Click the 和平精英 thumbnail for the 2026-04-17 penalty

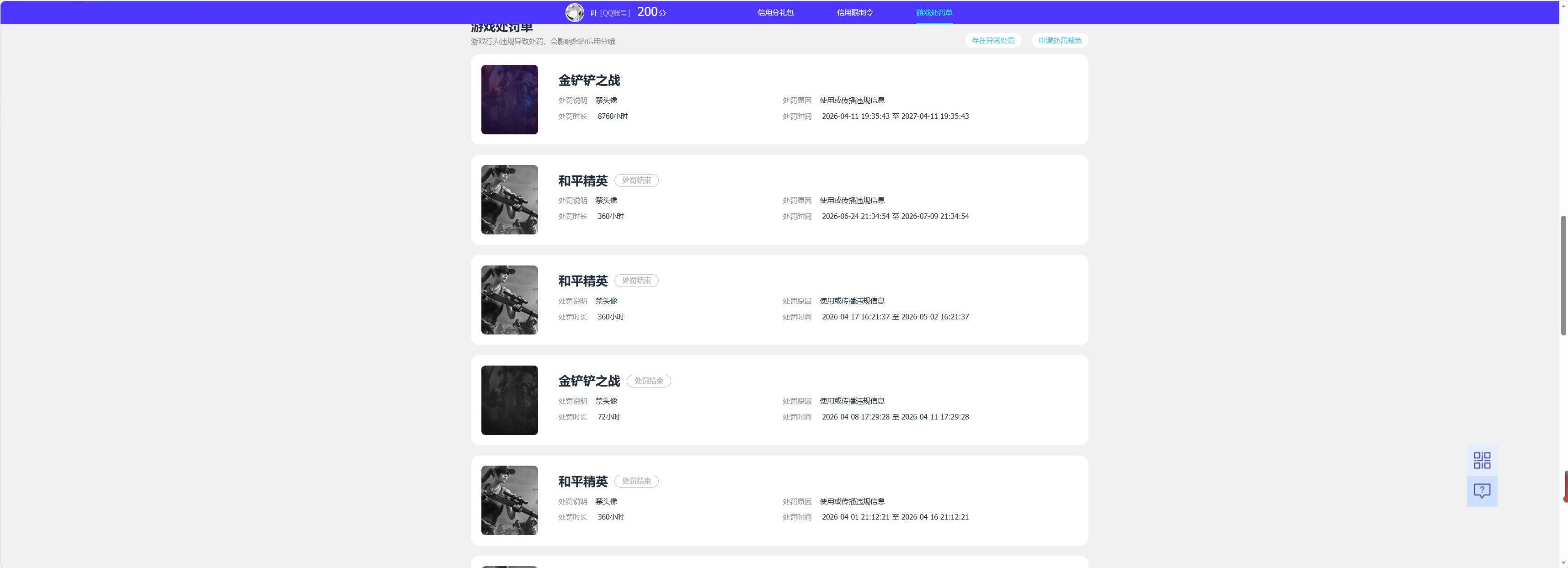pos(509,300)
